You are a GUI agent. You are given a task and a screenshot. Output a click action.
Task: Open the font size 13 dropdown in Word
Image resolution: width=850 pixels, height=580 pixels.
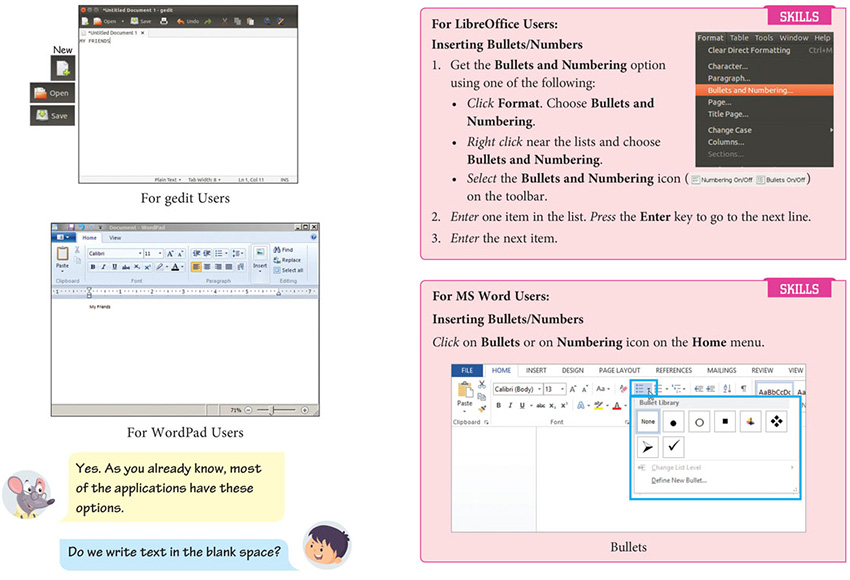(561, 389)
